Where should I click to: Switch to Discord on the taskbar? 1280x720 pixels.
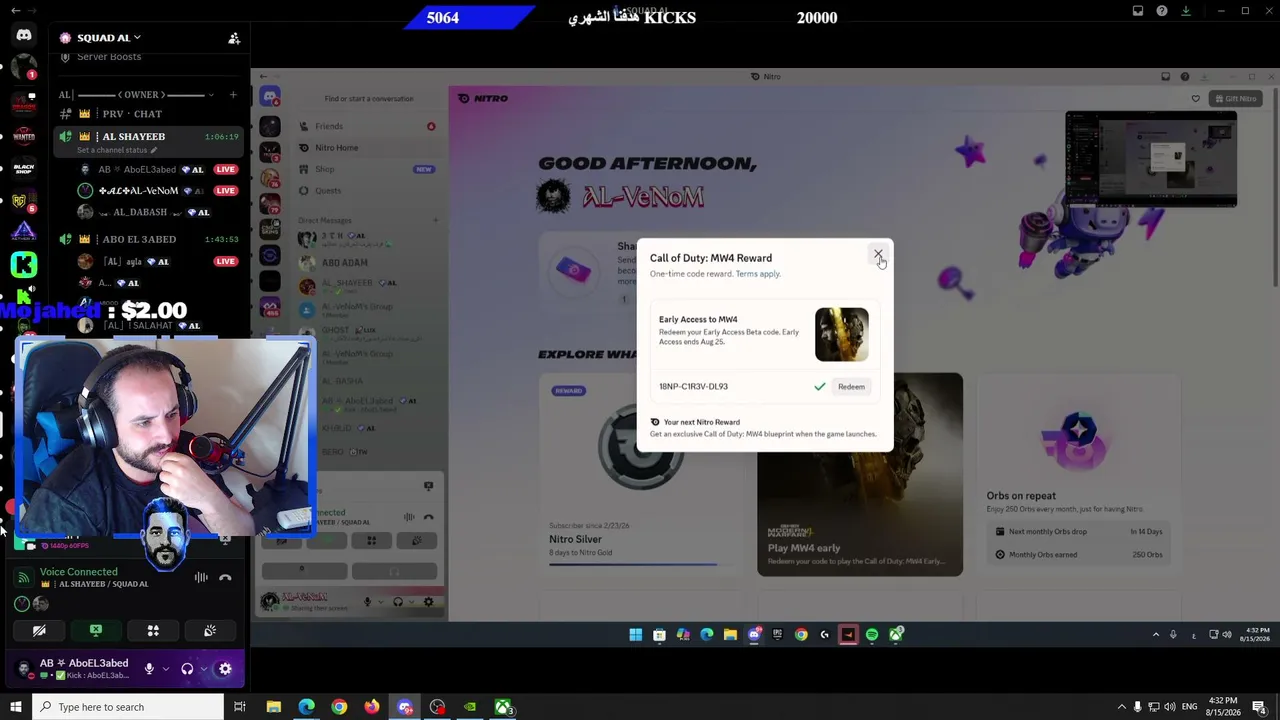405,707
